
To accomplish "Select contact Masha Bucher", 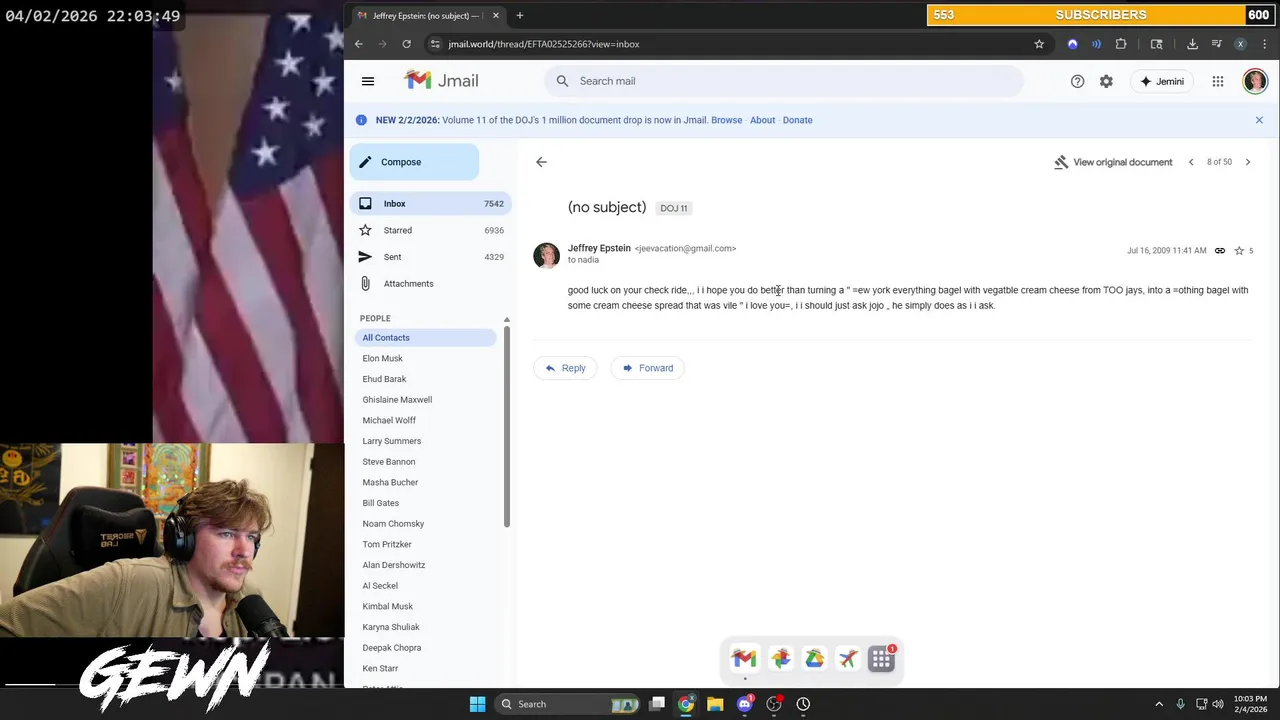I will click(390, 482).
